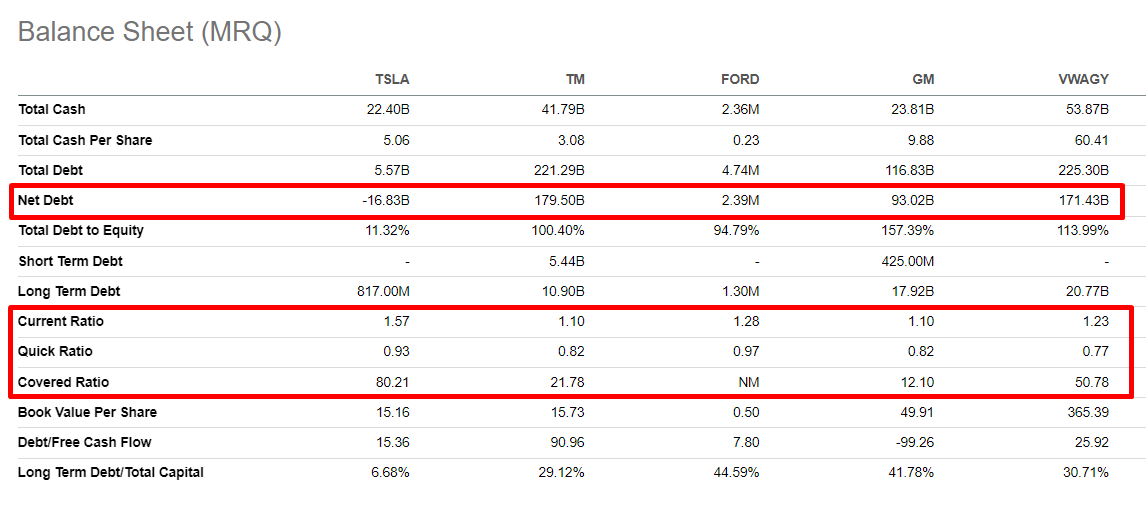Image resolution: width=1146 pixels, height=507 pixels.
Task: Click Long Term Debt/Total Capital label
Action: pyautogui.click(x=111, y=472)
